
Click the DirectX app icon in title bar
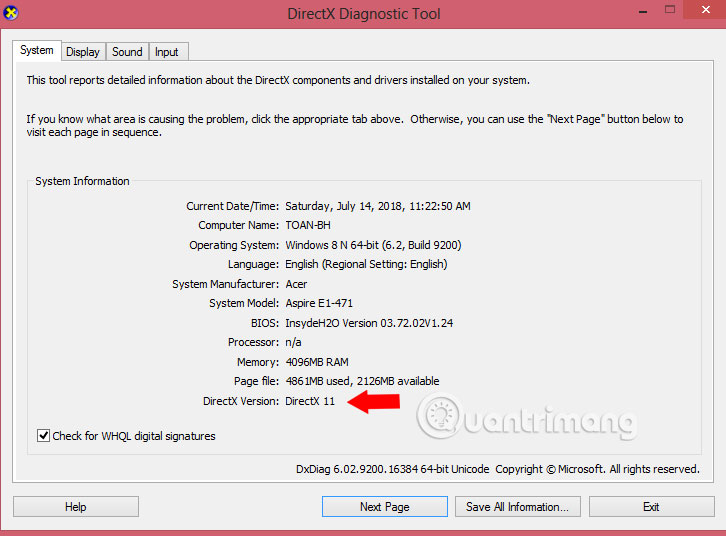click(x=11, y=13)
